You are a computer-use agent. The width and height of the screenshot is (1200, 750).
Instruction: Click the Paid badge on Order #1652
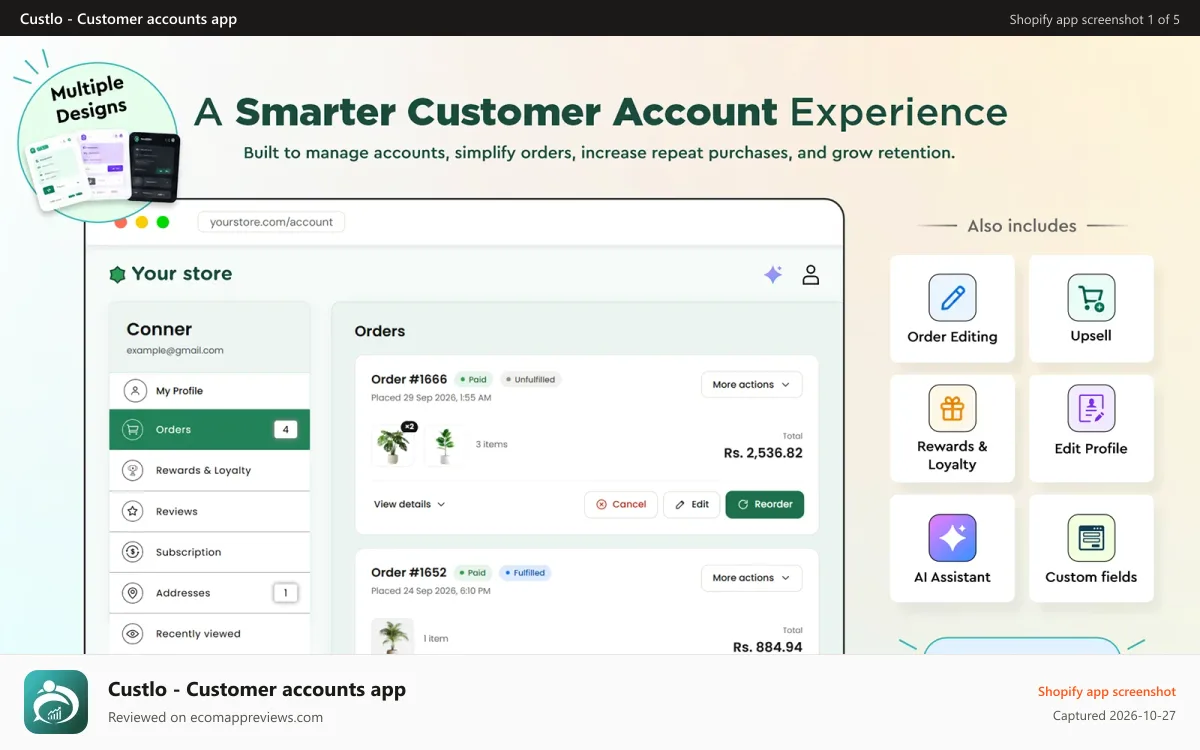click(474, 573)
